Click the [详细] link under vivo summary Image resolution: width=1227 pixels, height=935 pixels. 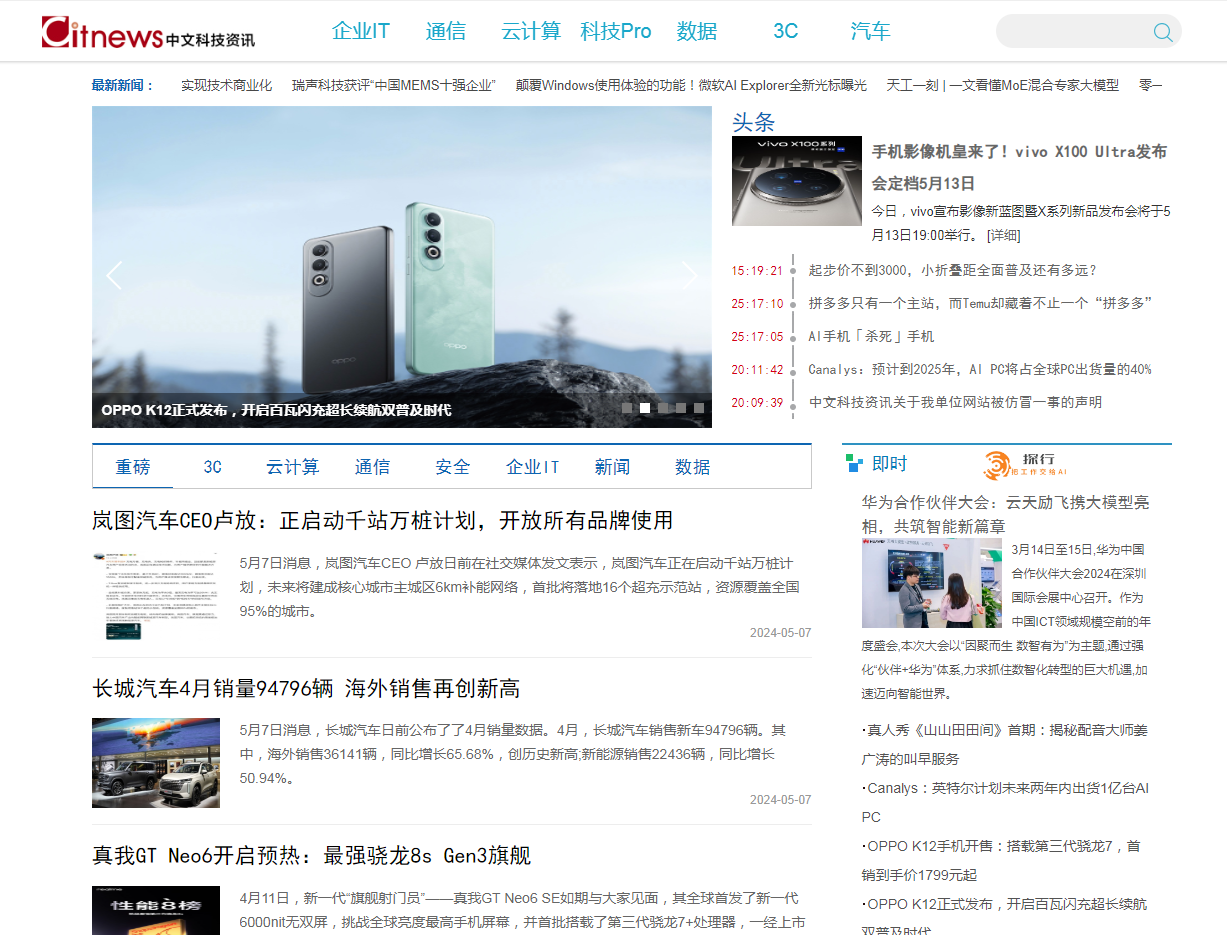pyautogui.click(x=1004, y=235)
